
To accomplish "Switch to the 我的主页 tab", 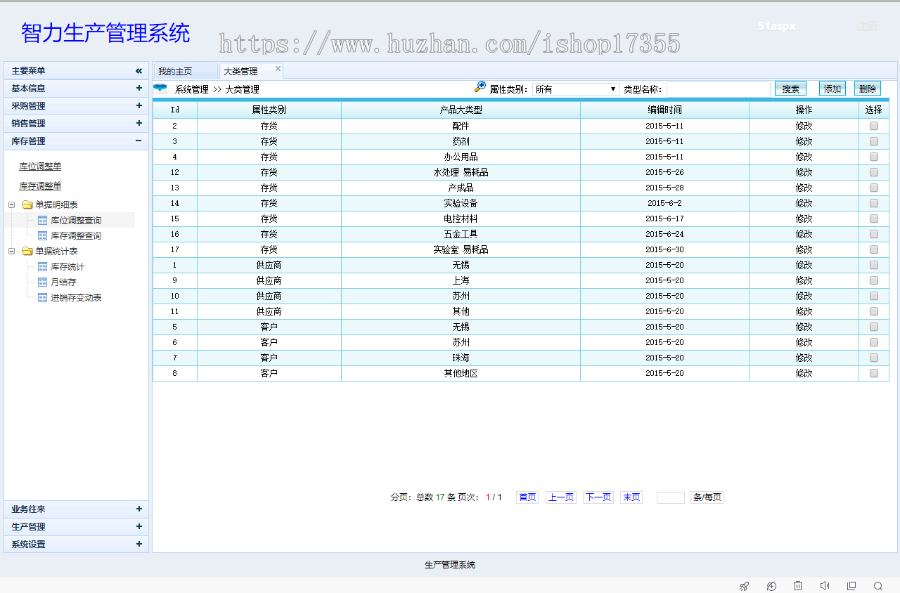I will click(x=175, y=71).
